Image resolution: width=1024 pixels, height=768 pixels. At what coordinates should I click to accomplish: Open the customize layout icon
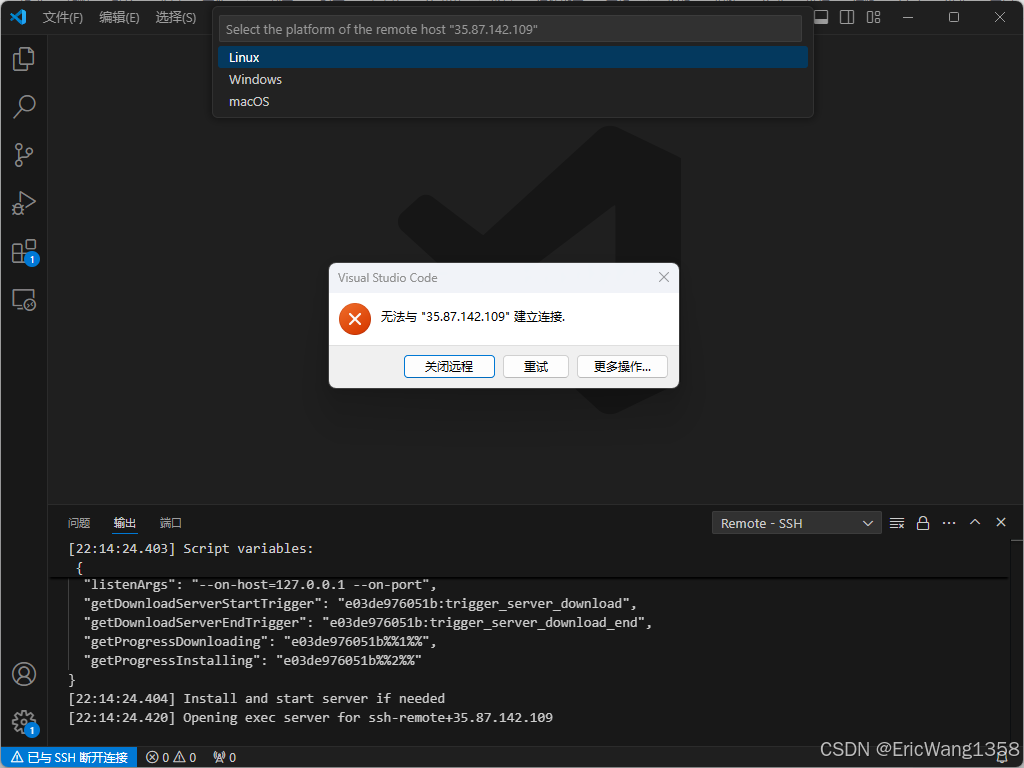[874, 17]
